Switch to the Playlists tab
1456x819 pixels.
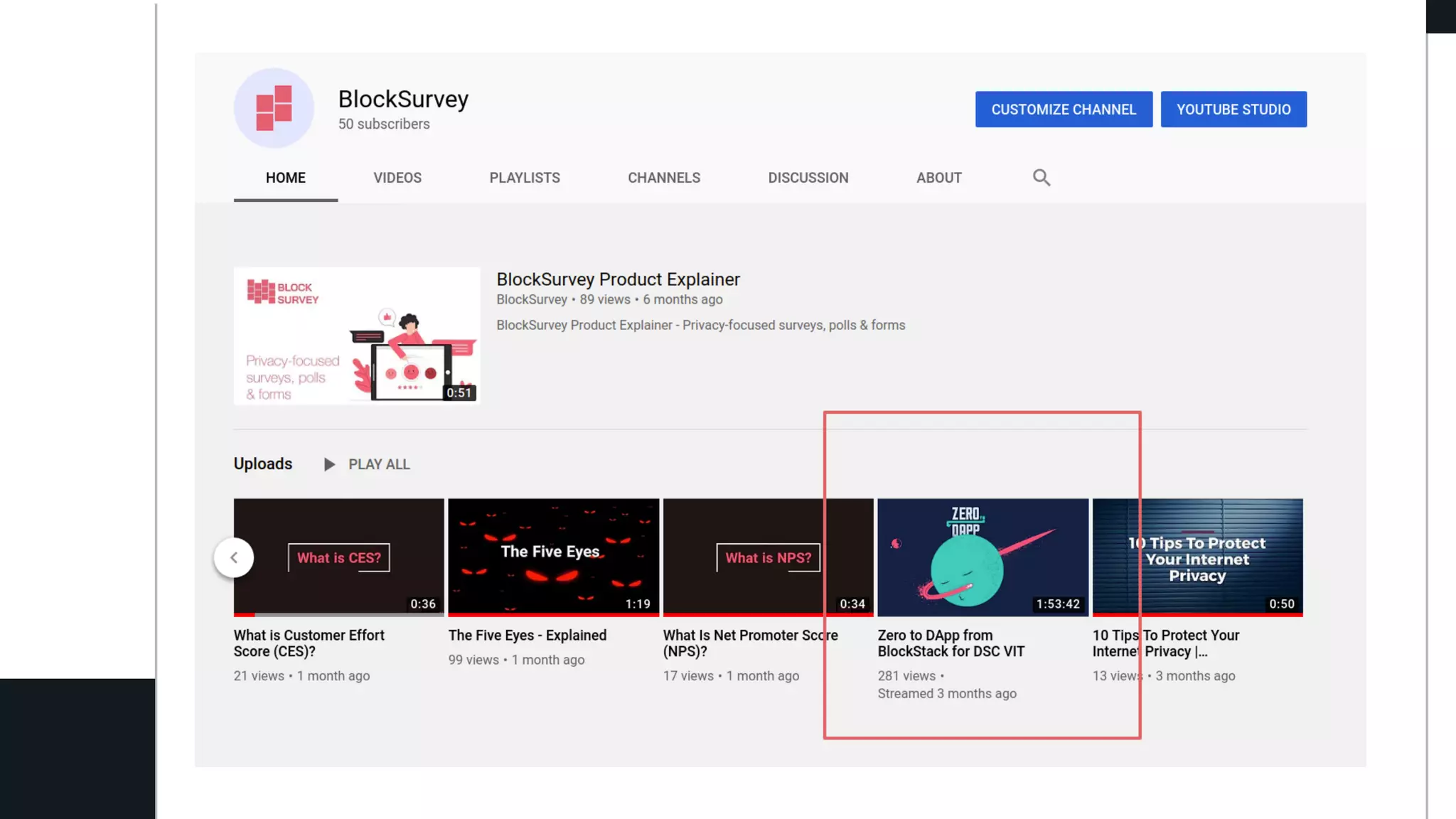524,178
